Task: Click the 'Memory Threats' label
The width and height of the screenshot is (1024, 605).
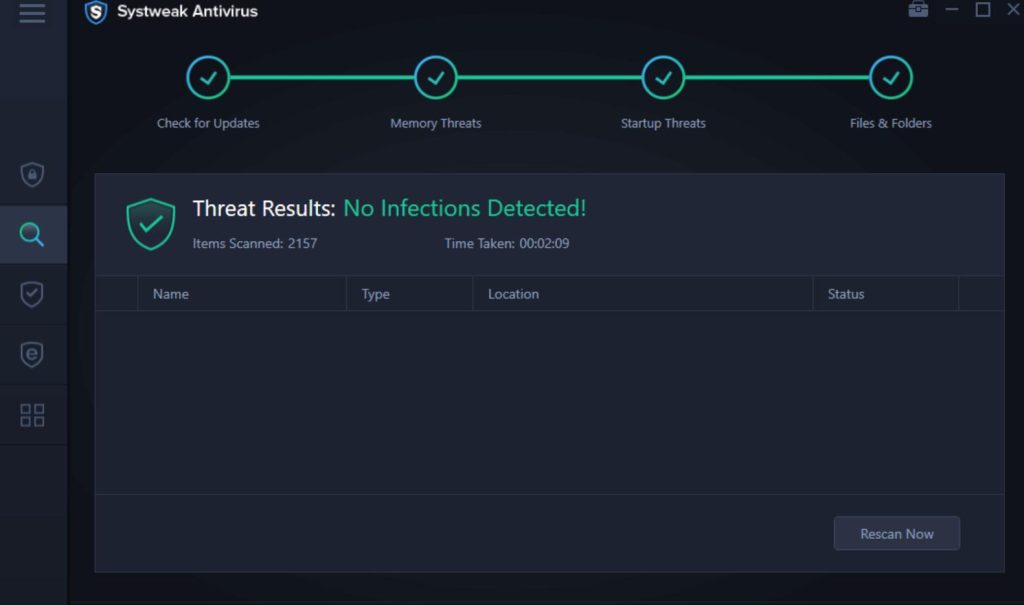Action: point(436,123)
